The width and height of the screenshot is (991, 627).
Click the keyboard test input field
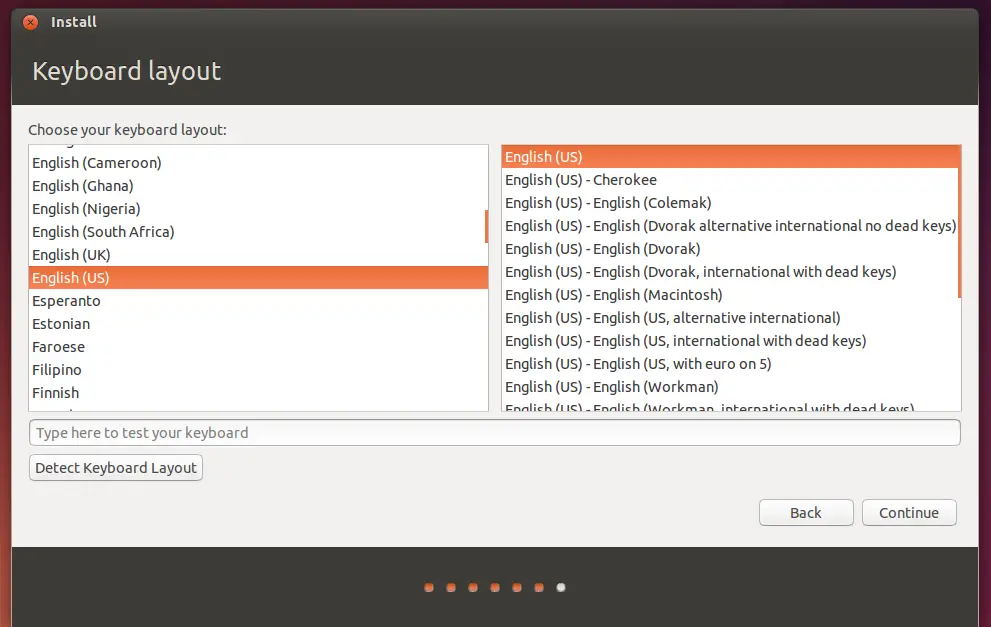click(494, 433)
